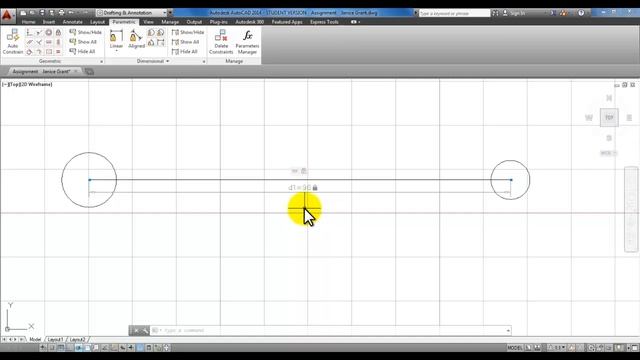Screen dimensions: 640x360
Task: Select the Convert dimensional constraint icon
Action: pos(160,42)
